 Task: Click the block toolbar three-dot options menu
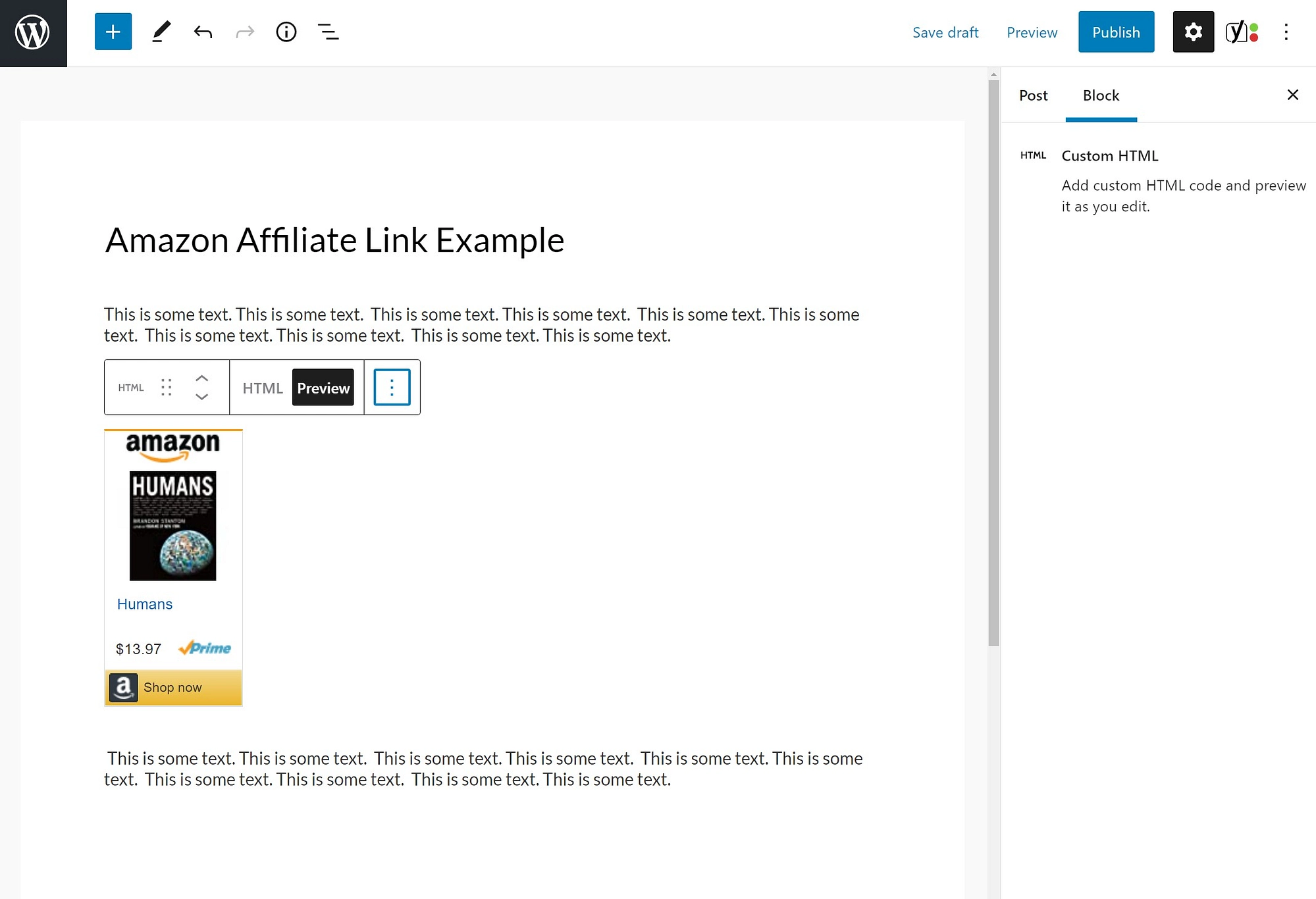click(392, 388)
